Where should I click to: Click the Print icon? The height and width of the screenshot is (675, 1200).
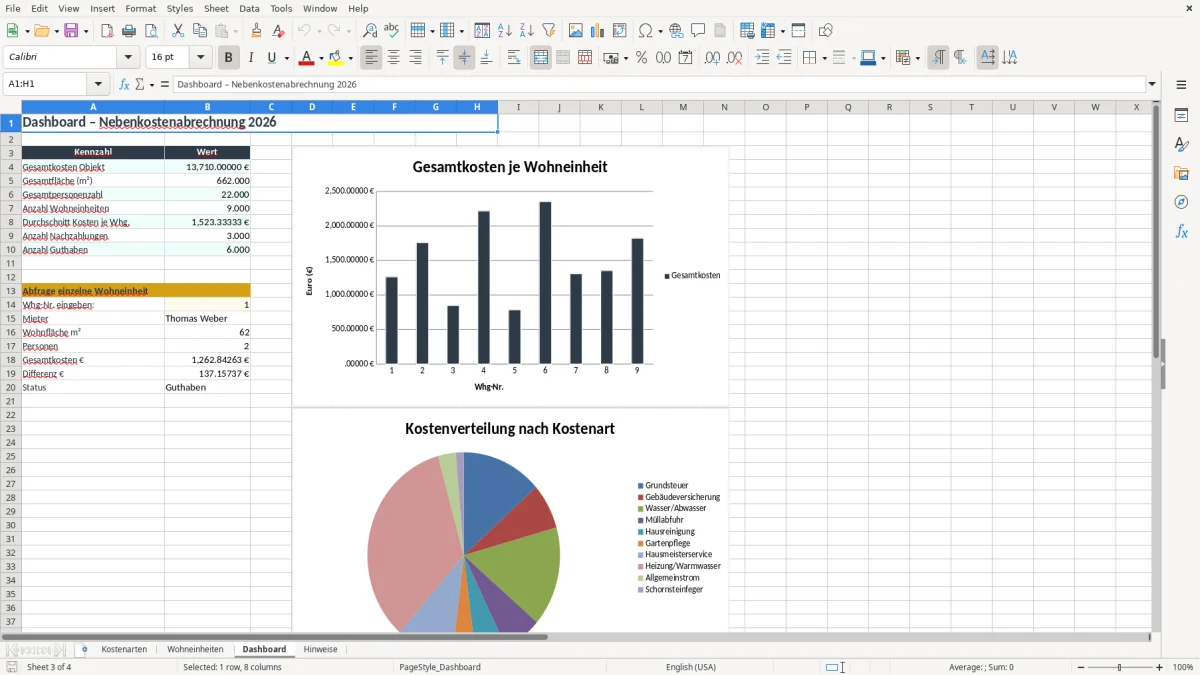tap(129, 31)
